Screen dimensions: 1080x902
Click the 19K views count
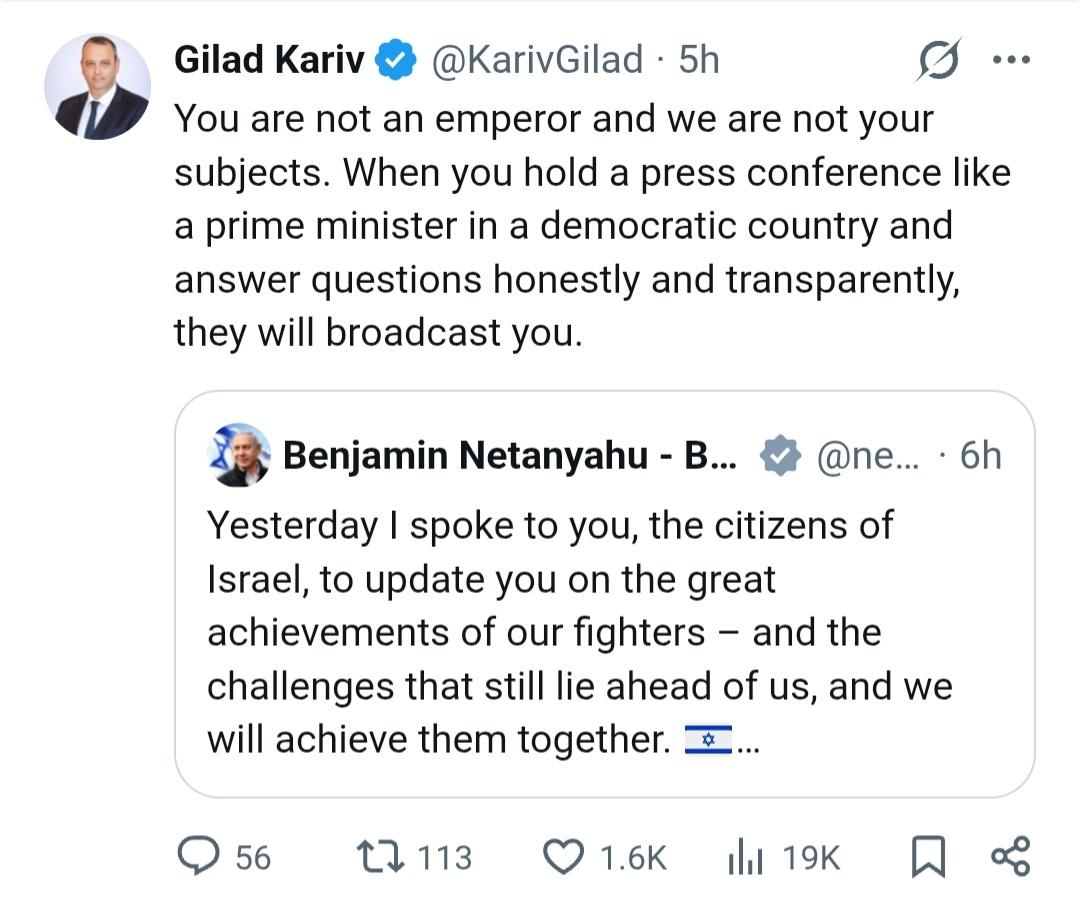811,858
